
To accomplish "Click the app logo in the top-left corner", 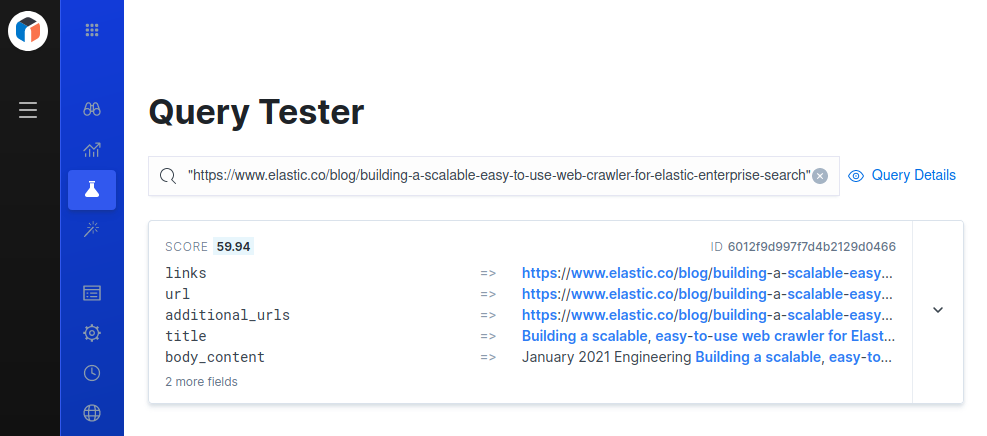I will tap(28, 30).
